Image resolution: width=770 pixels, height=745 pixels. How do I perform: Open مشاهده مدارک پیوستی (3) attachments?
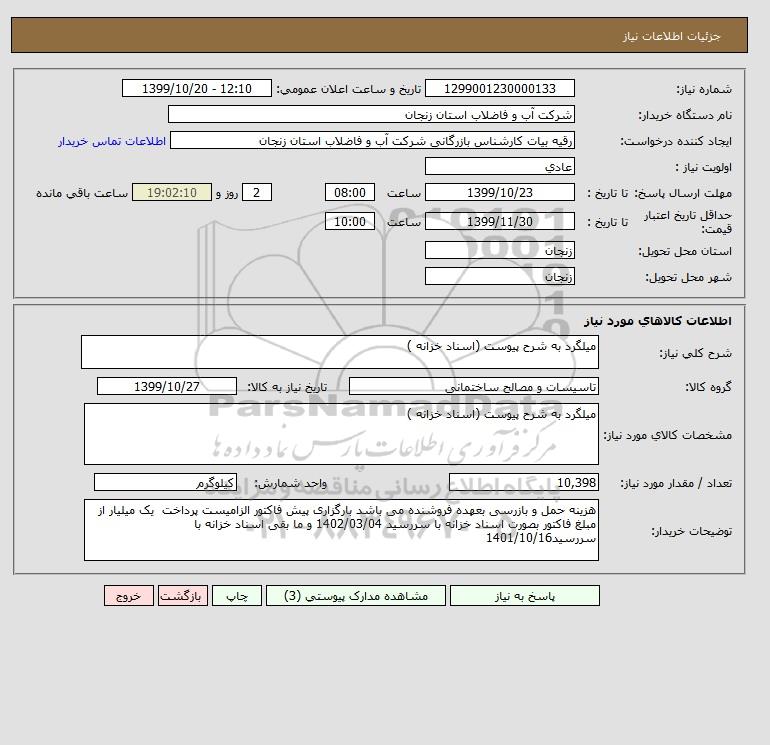point(356,596)
